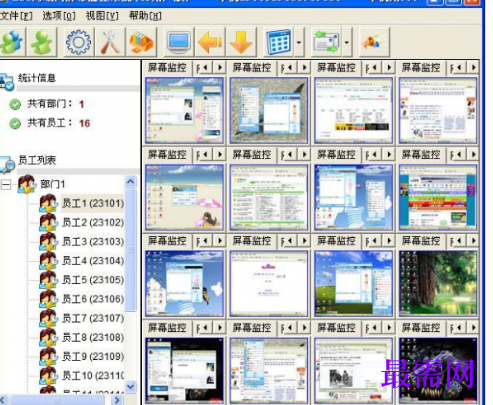Select the 屏幕监控 tab in the top-right monitor cell

(421, 68)
